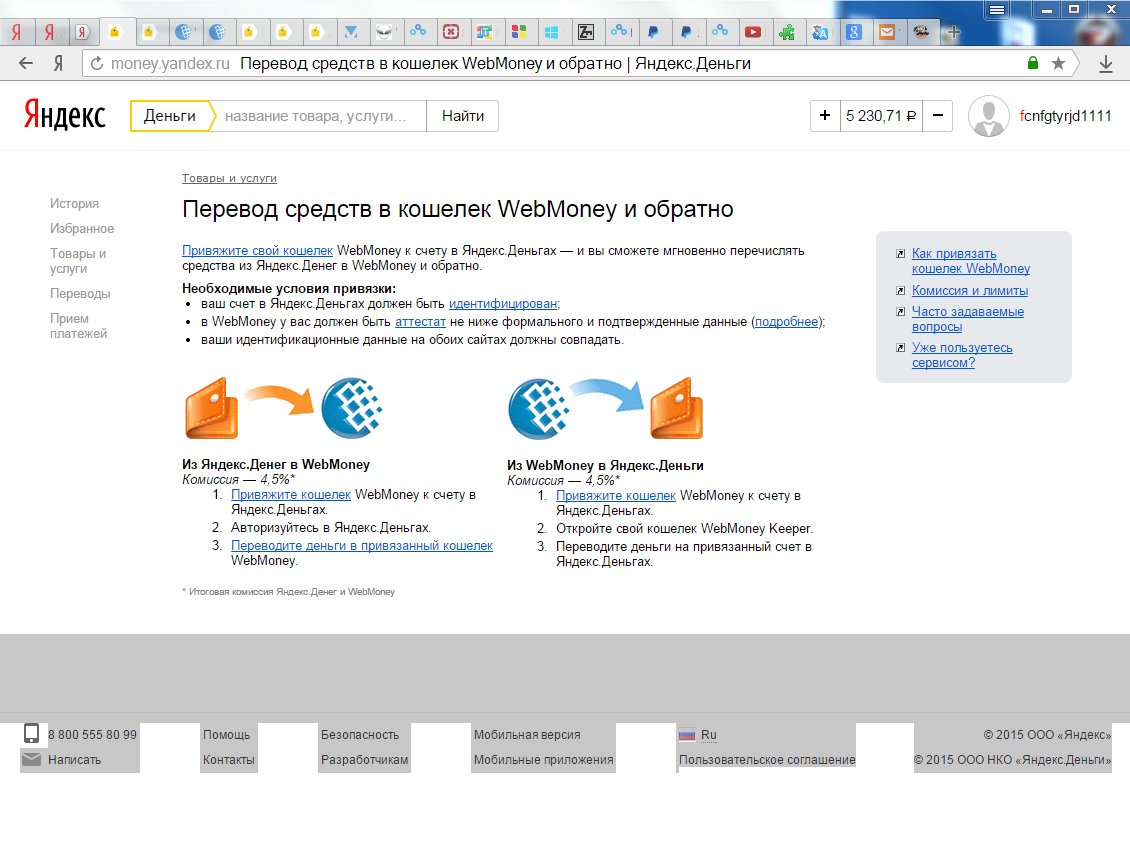The image size is (1130, 847).
Task: Click the идентифицирован link
Action: tap(504, 303)
